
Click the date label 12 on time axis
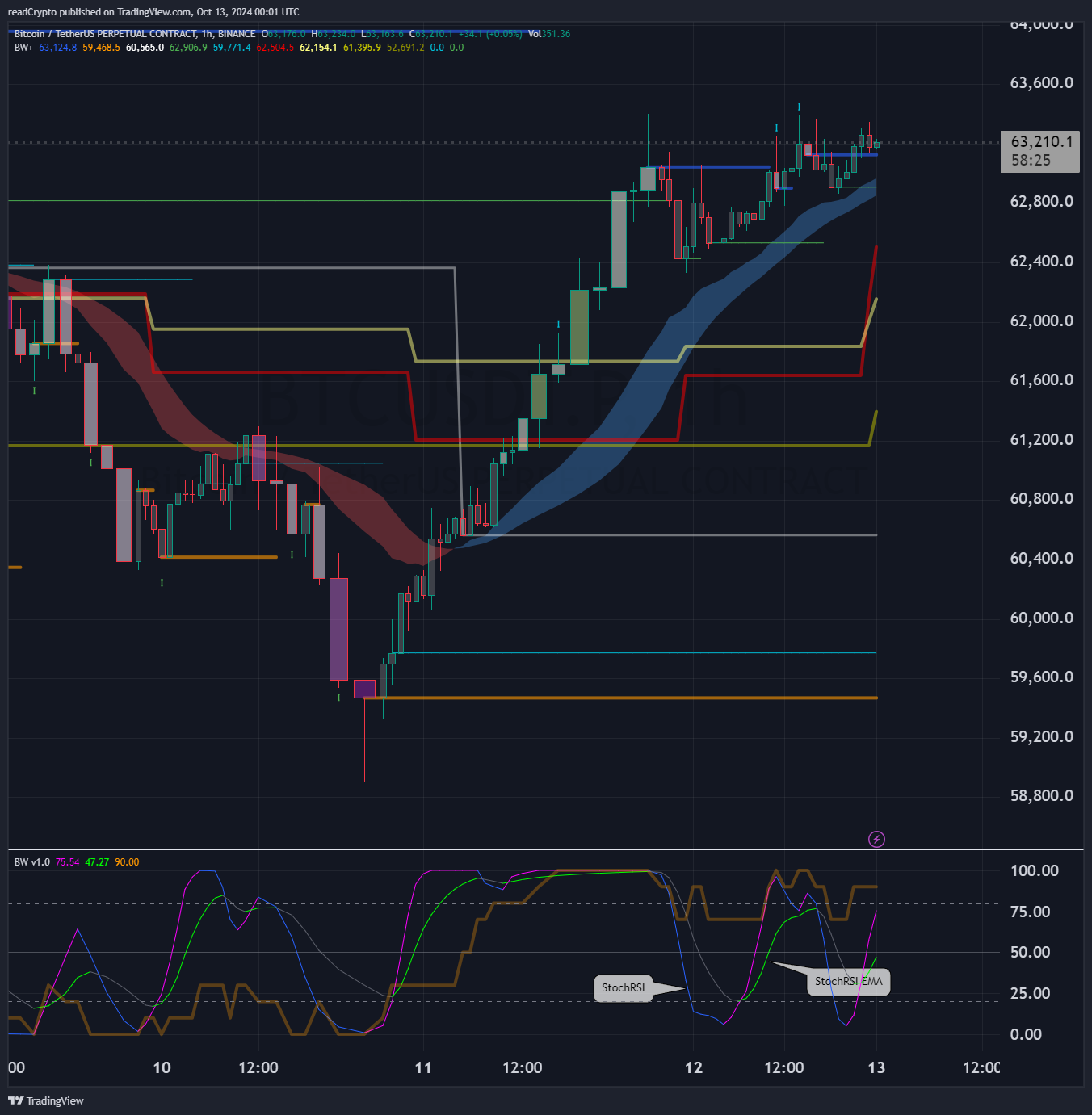(694, 1068)
